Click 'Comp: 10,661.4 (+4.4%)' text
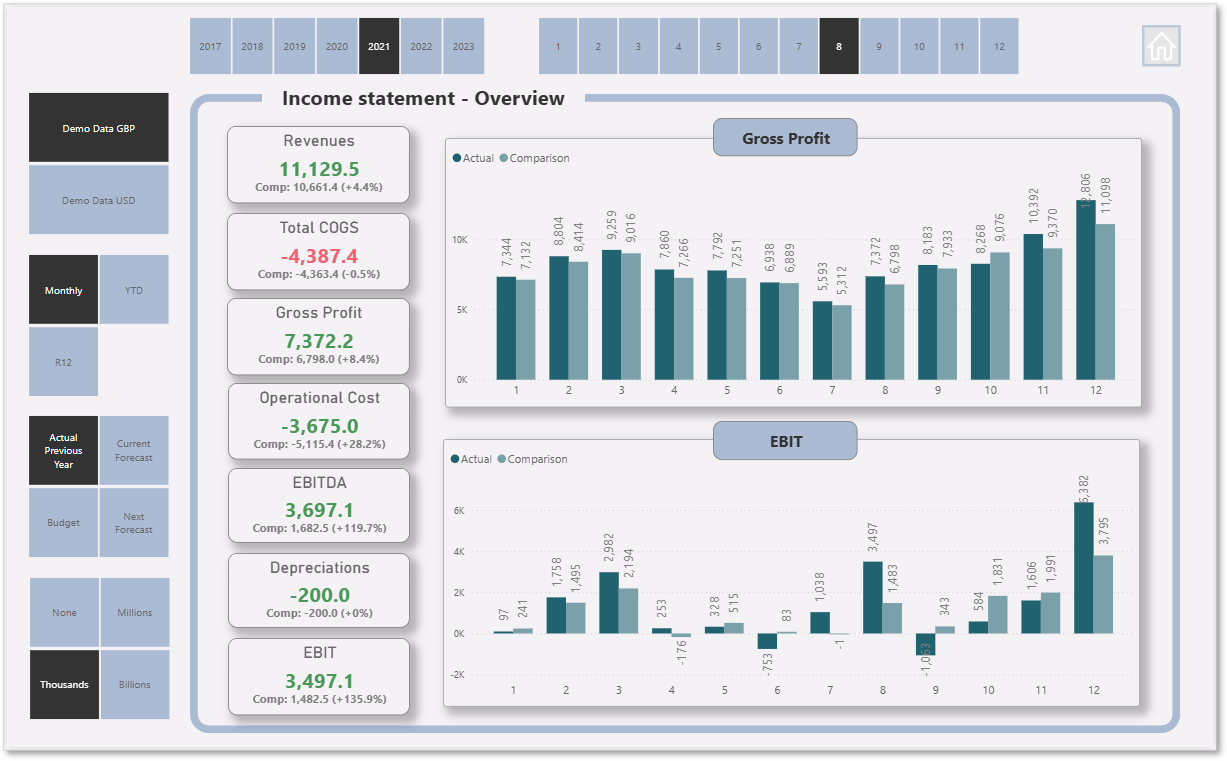The image size is (1227, 761). click(319, 187)
